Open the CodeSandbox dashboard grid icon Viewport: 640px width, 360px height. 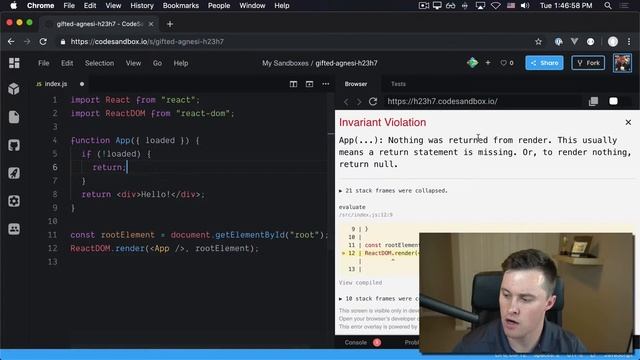(x=14, y=63)
